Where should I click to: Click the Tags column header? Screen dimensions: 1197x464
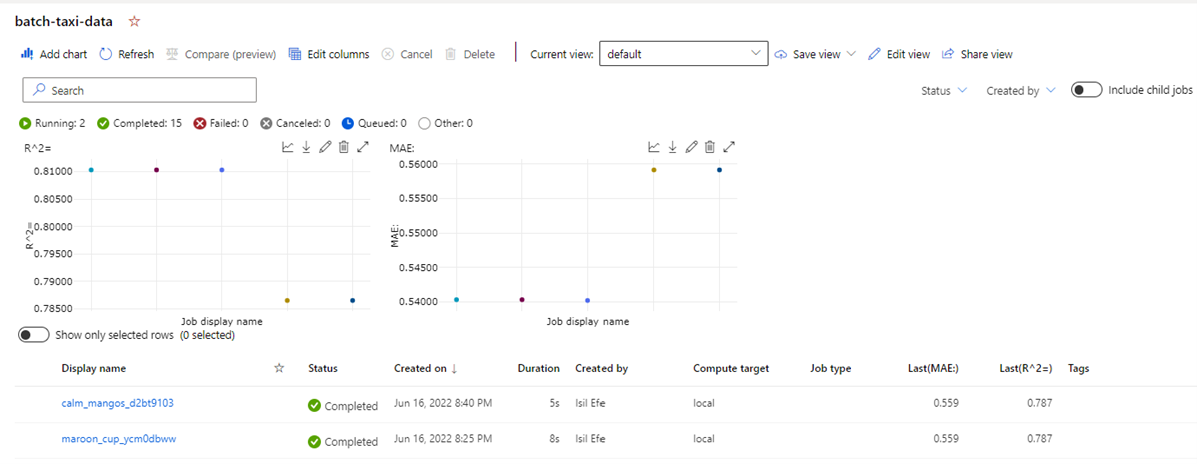1078,368
